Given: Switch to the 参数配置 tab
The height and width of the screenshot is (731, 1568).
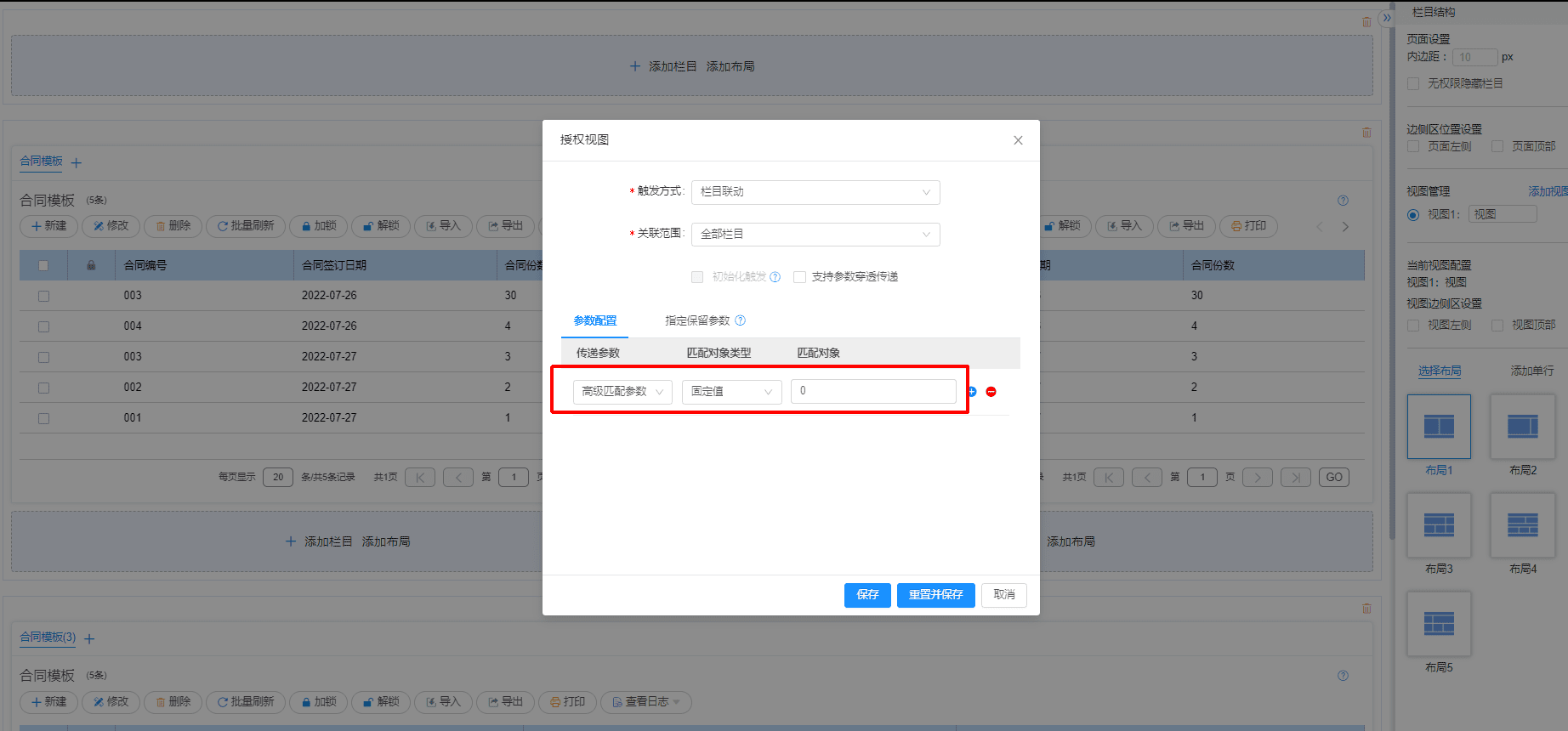Looking at the screenshot, I should pos(595,320).
